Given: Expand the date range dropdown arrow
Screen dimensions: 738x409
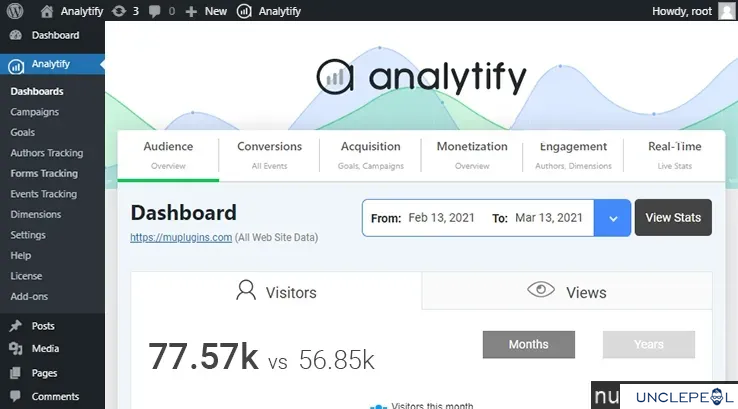Looking at the screenshot, I should [612, 218].
